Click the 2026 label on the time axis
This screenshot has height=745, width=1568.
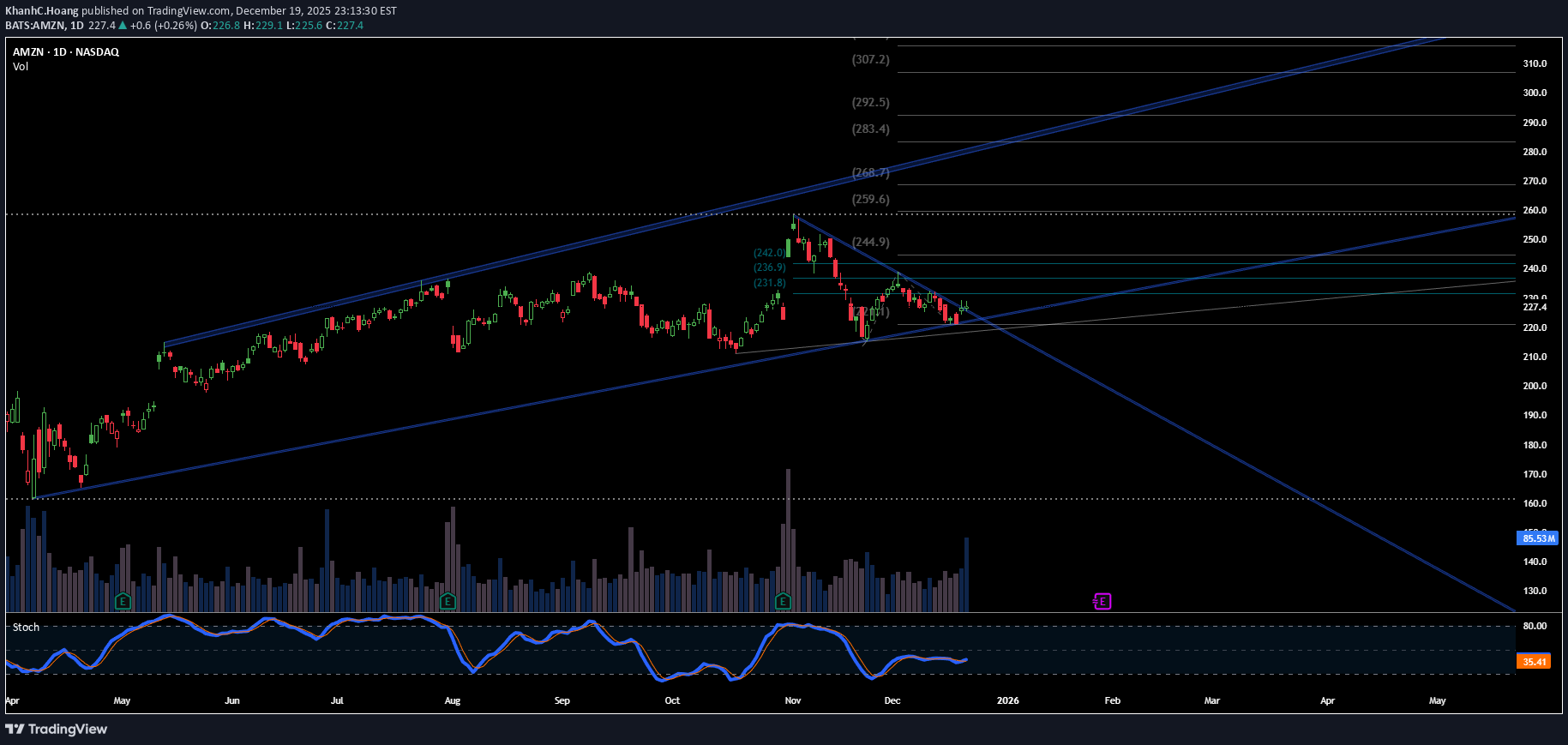[x=1008, y=700]
